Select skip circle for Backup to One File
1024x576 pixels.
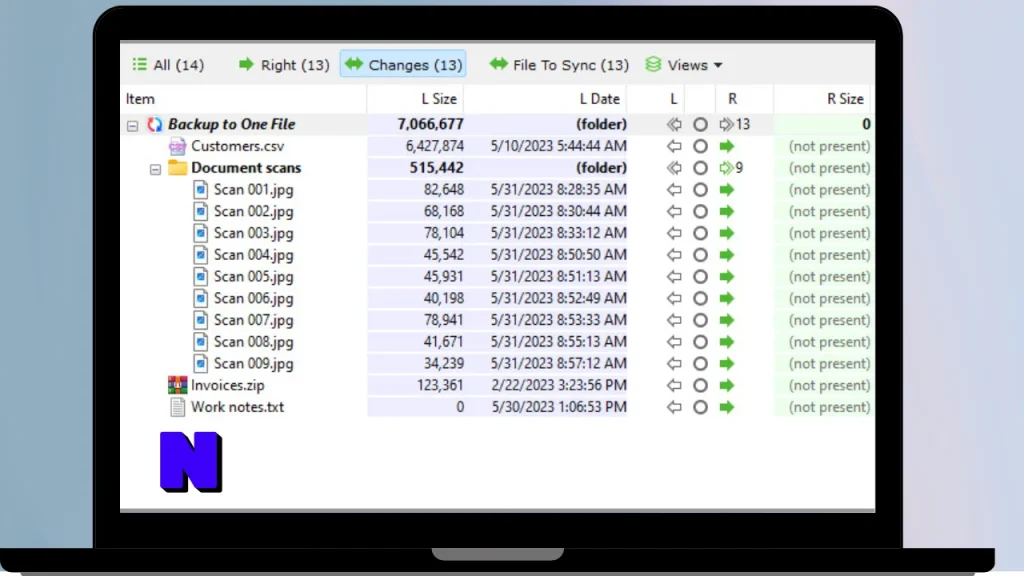[x=700, y=124]
